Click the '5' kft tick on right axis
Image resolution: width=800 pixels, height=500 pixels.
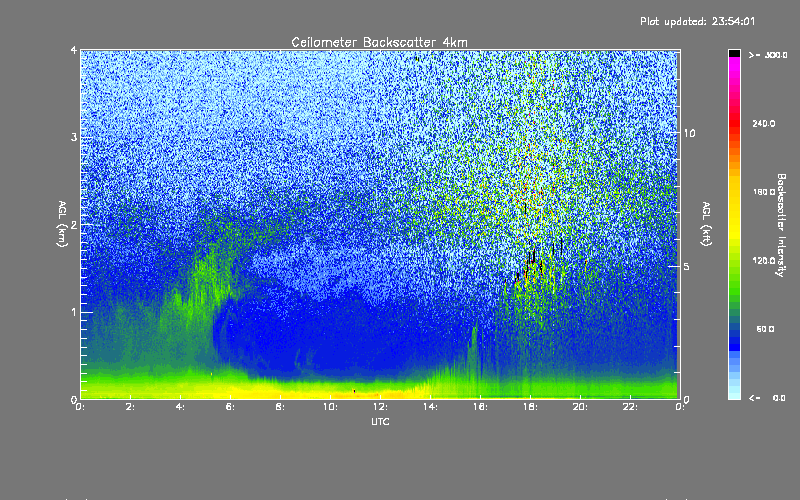tap(686, 266)
